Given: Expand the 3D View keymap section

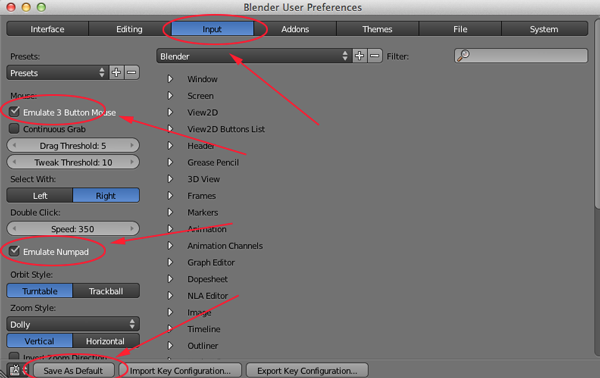Looking at the screenshot, I should tap(170, 179).
